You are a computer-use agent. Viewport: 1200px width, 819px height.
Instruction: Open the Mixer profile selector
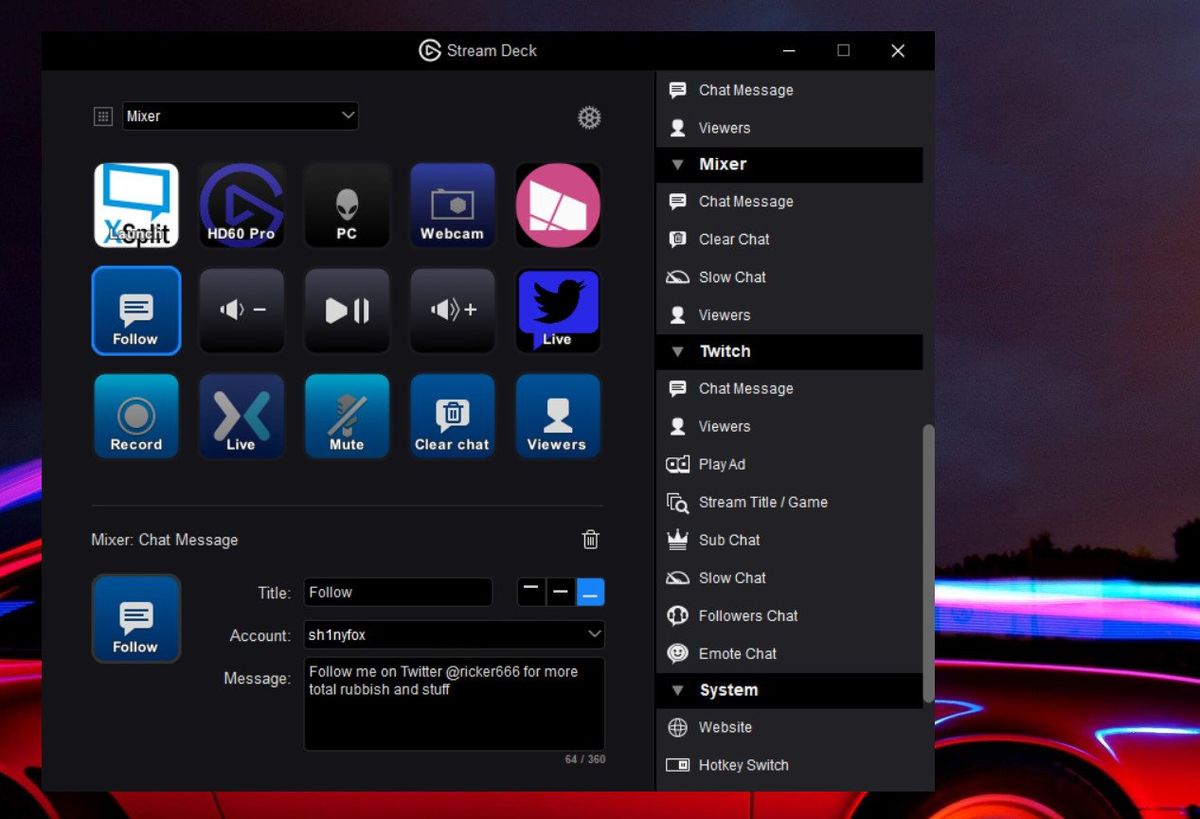(x=240, y=116)
